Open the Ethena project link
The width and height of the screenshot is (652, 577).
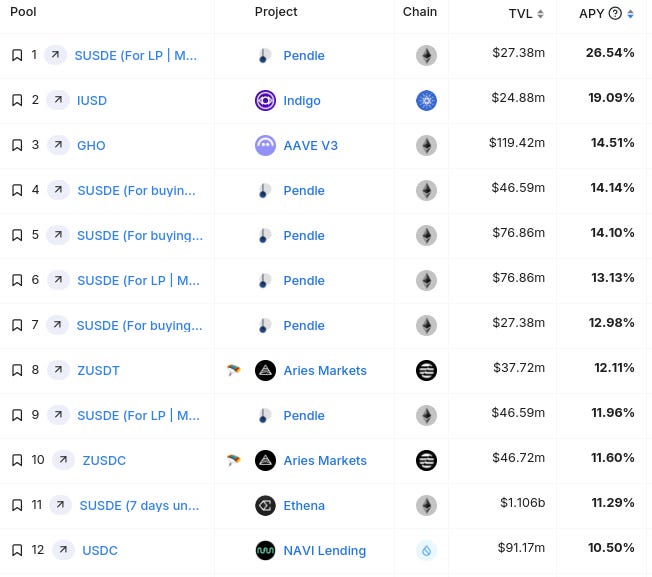304,505
